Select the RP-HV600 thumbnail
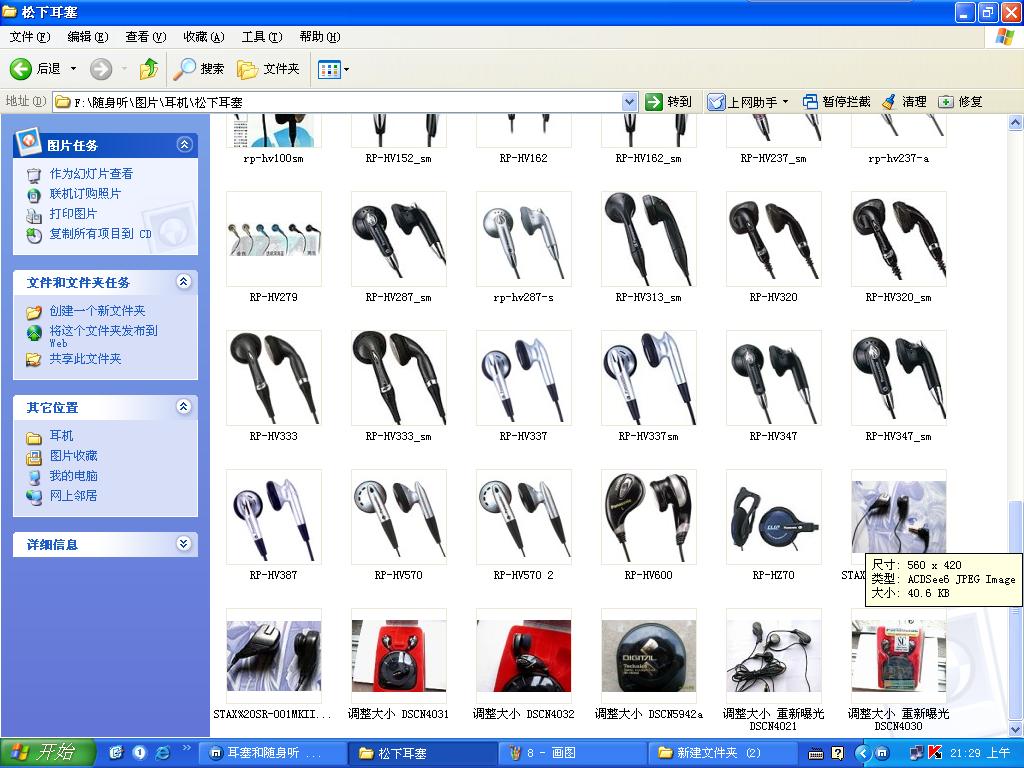The height and width of the screenshot is (768, 1024). 648,517
